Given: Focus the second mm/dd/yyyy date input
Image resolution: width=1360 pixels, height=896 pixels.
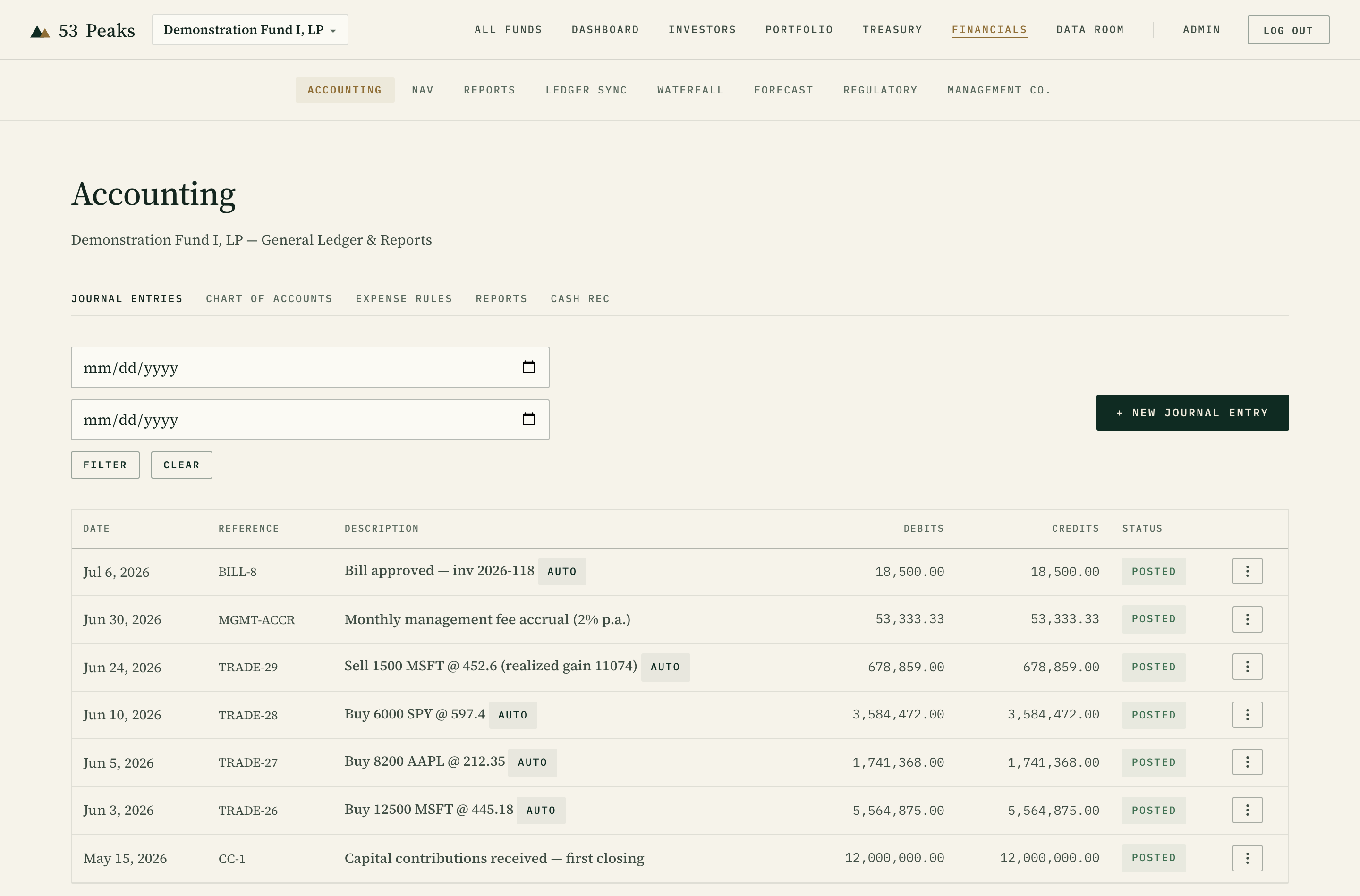Looking at the screenshot, I should coord(310,419).
